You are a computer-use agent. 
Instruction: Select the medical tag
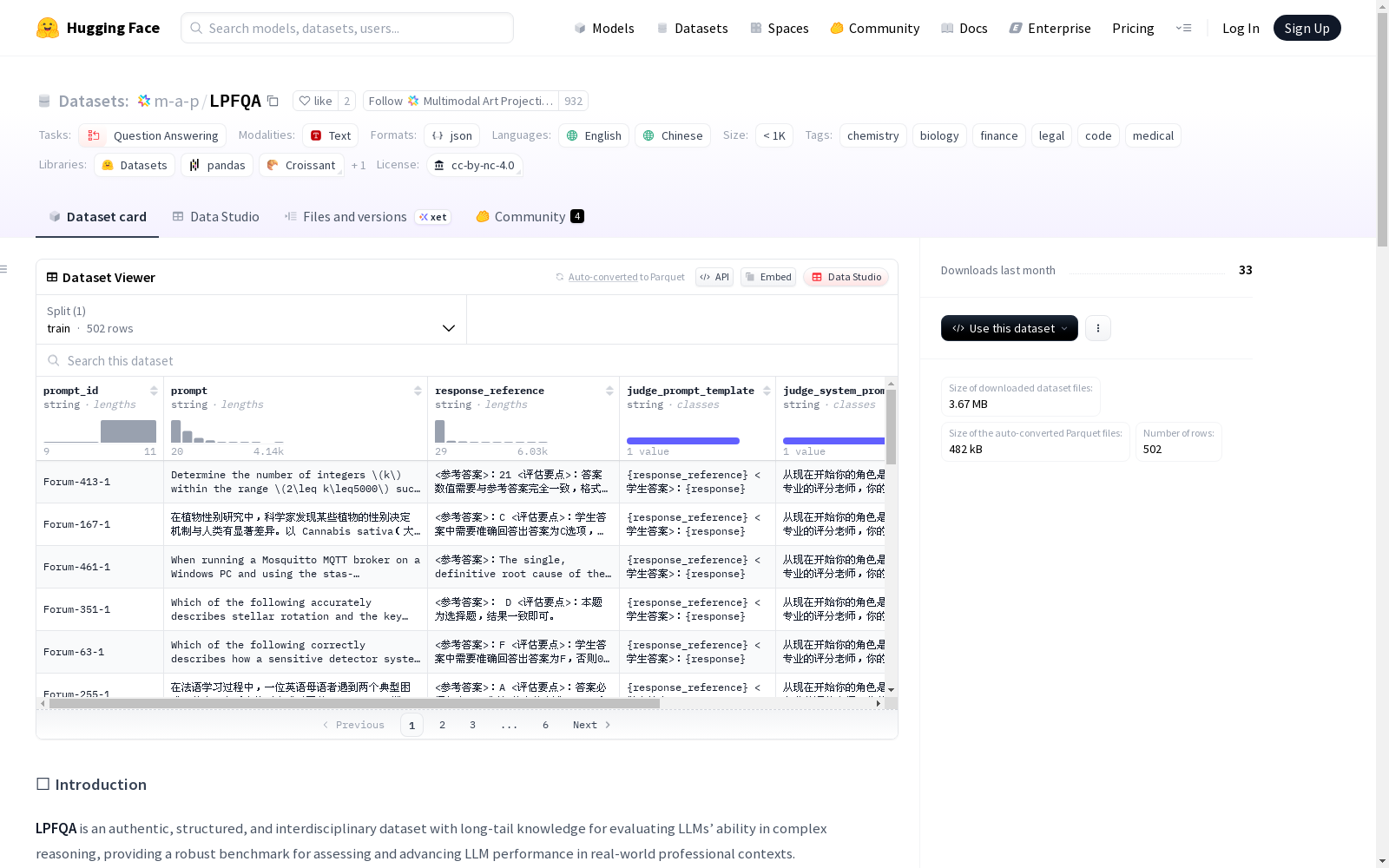1153,135
